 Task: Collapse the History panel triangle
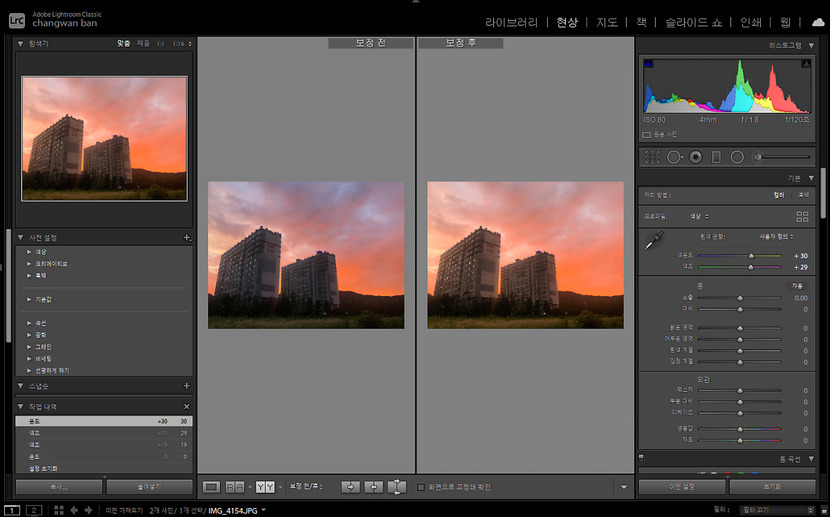(20, 407)
